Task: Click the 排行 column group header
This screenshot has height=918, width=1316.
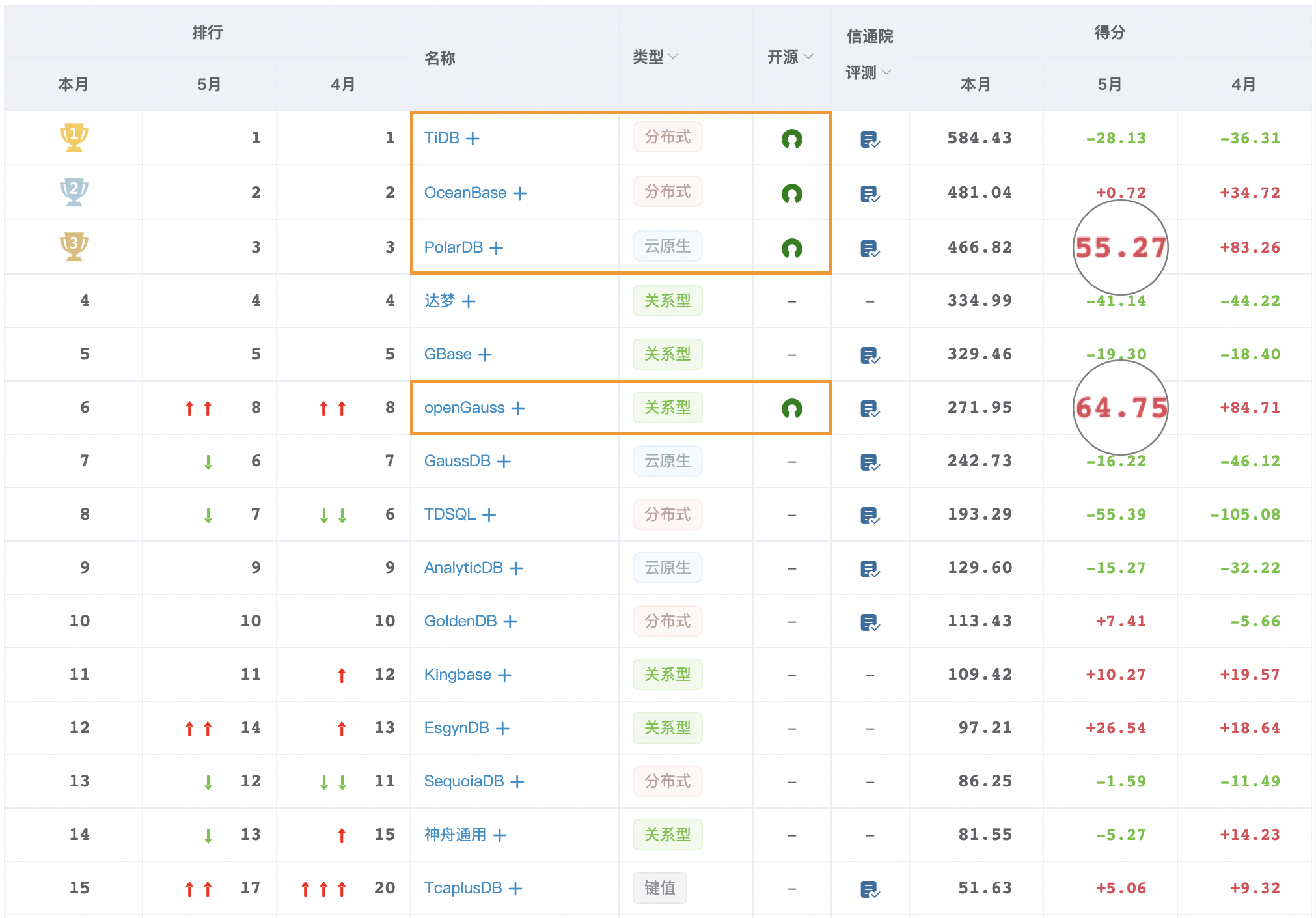Action: point(208,32)
